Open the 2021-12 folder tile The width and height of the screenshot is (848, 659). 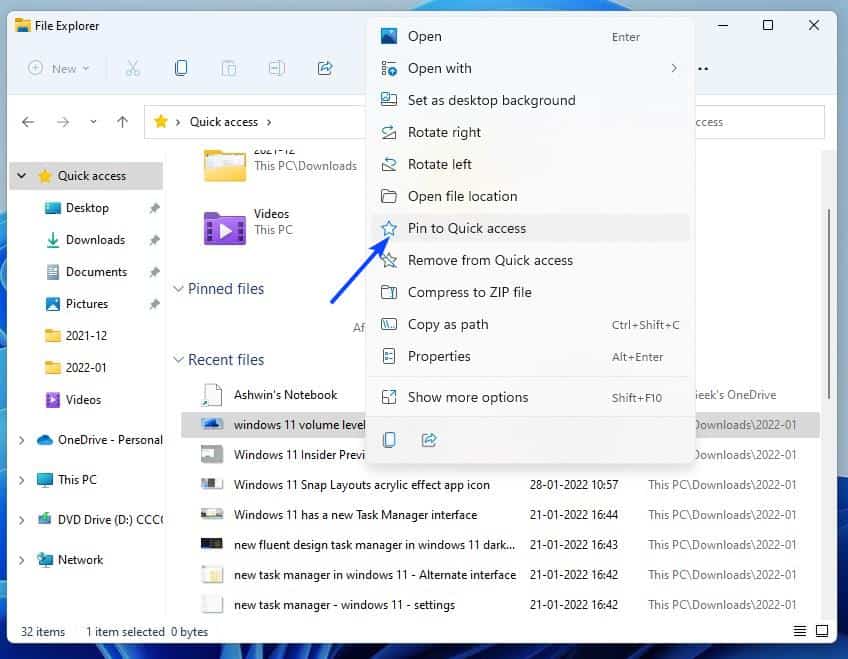point(280,164)
